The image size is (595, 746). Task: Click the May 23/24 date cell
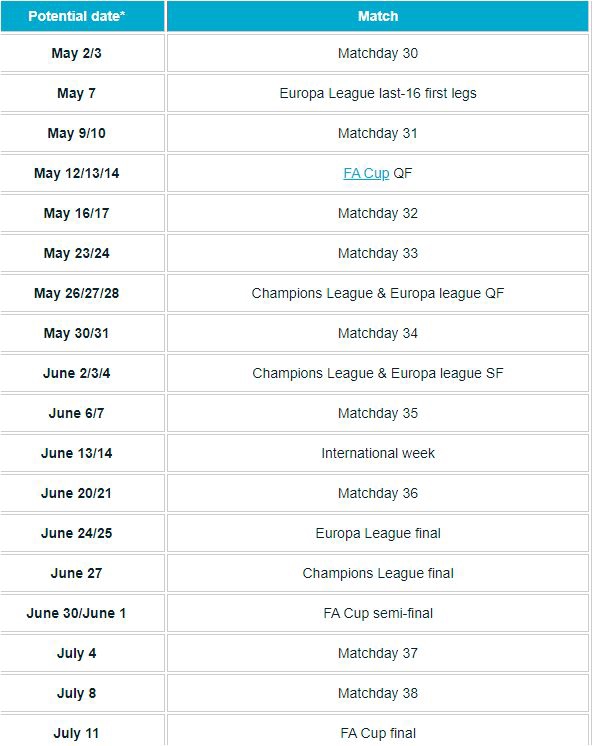point(82,253)
